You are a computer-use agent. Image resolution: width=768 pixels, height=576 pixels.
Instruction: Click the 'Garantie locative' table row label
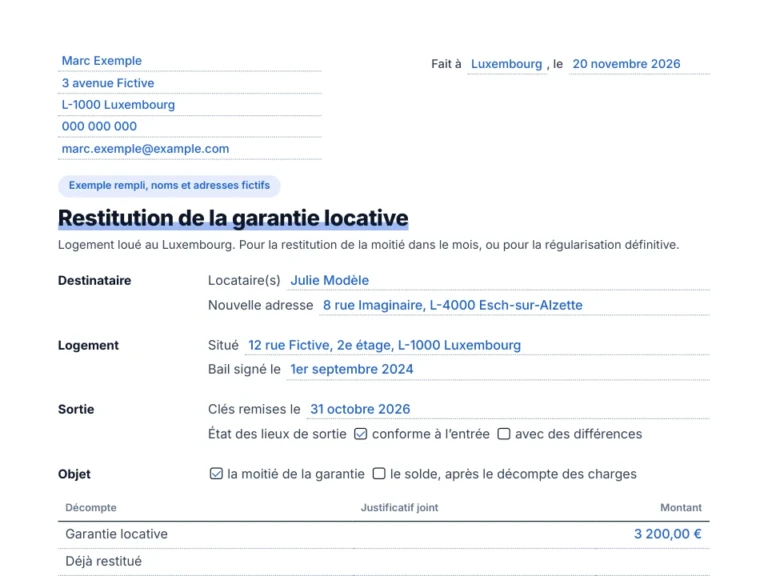(x=117, y=534)
